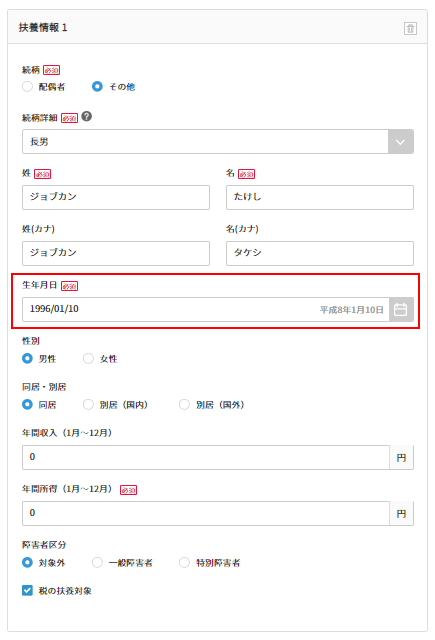
Task: Open the 続柄詳細 help question mark icon
Action: pos(87,116)
